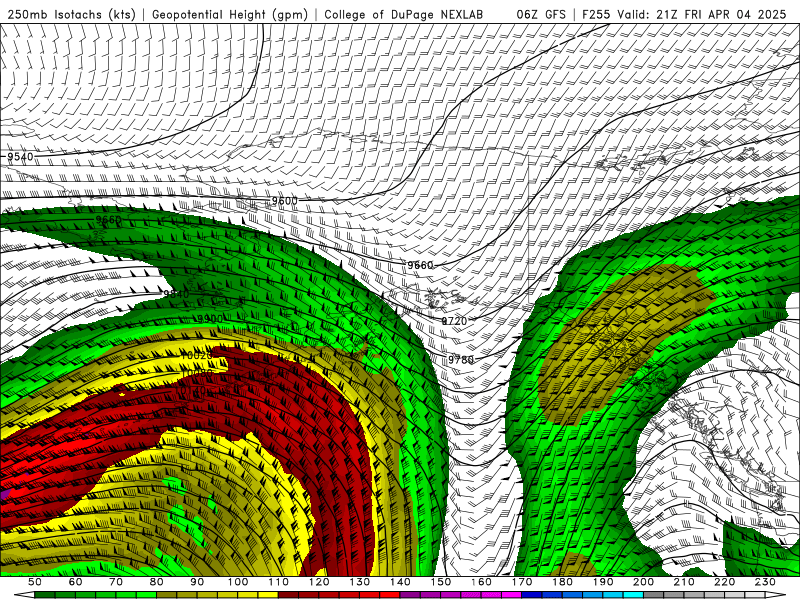Select the 150 value on the legend scale
This screenshot has width=800, height=600.
pyautogui.click(x=441, y=582)
